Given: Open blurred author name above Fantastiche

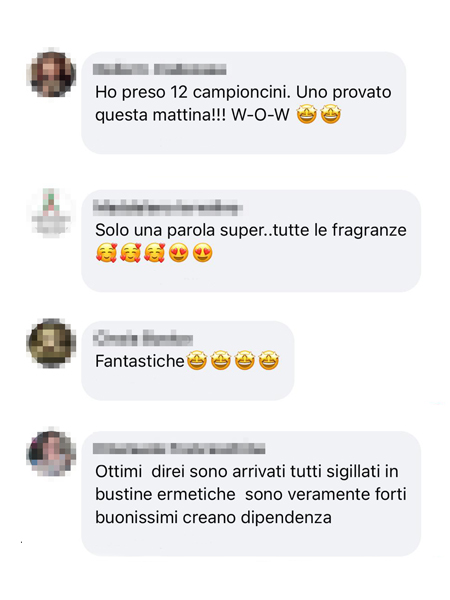Looking at the screenshot, I should point(143,338).
